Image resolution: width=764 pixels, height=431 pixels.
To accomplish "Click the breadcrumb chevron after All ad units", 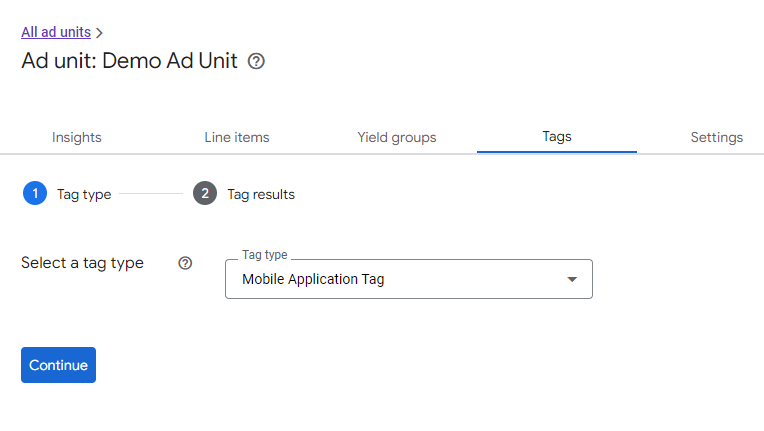I will point(99,33).
